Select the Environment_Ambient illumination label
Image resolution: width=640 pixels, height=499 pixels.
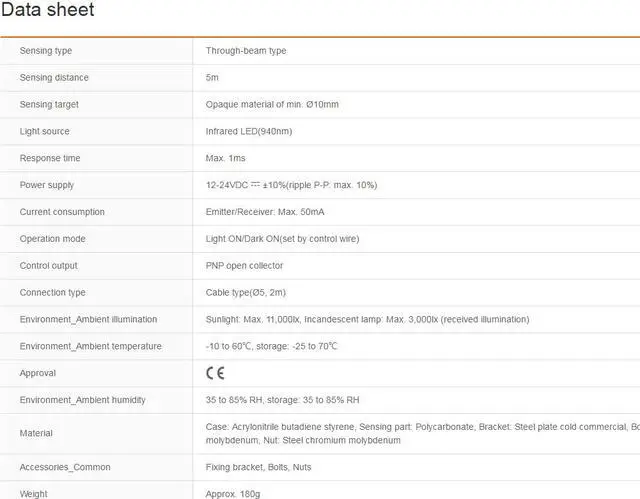click(x=88, y=320)
